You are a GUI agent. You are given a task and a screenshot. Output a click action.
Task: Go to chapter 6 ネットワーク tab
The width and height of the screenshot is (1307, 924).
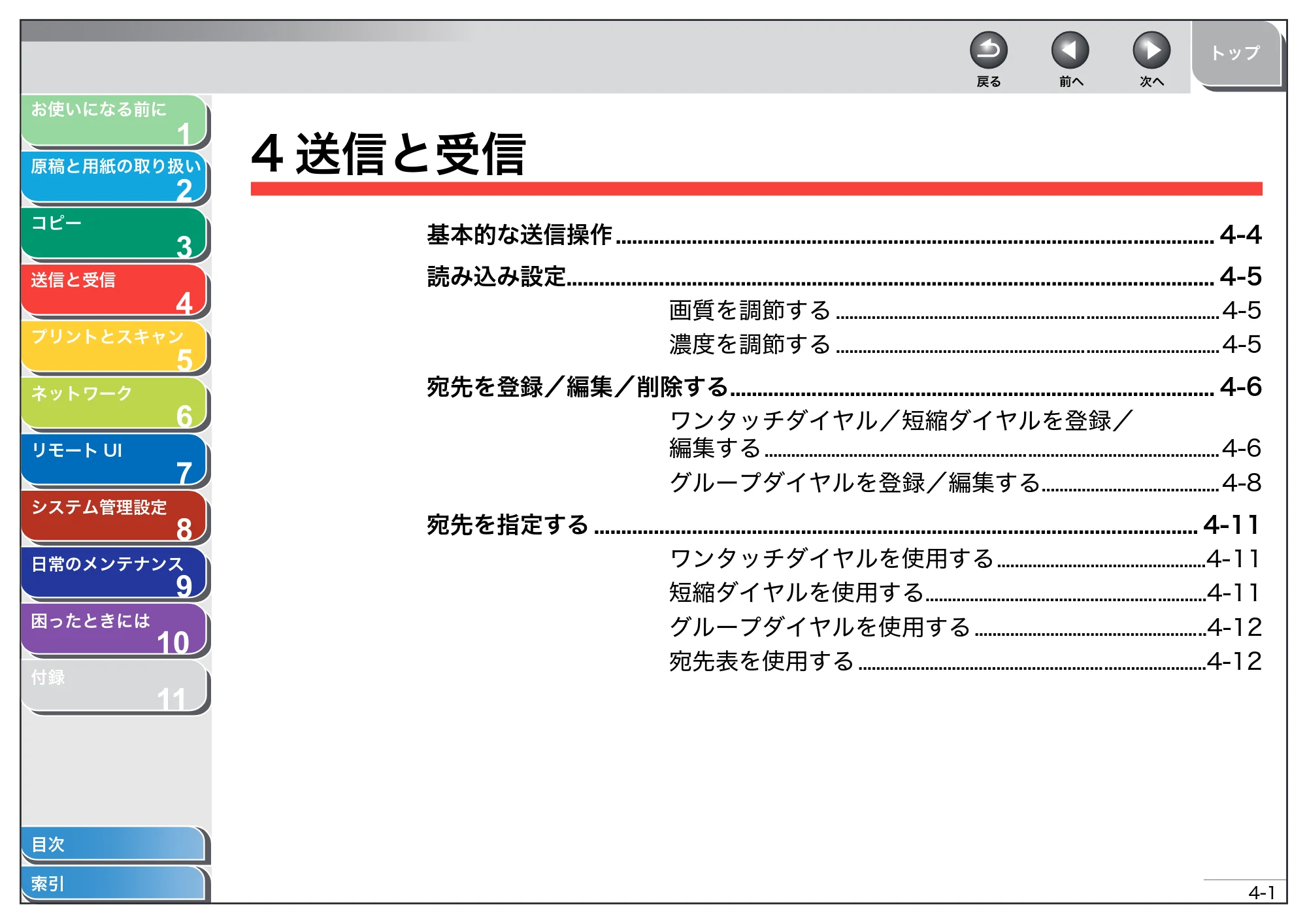[x=114, y=404]
